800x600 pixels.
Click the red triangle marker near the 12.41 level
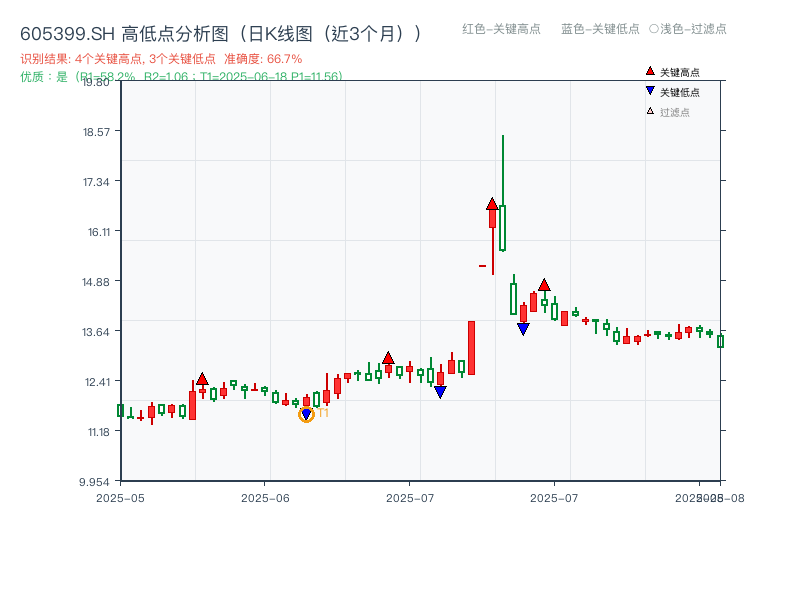pyautogui.click(x=202, y=379)
